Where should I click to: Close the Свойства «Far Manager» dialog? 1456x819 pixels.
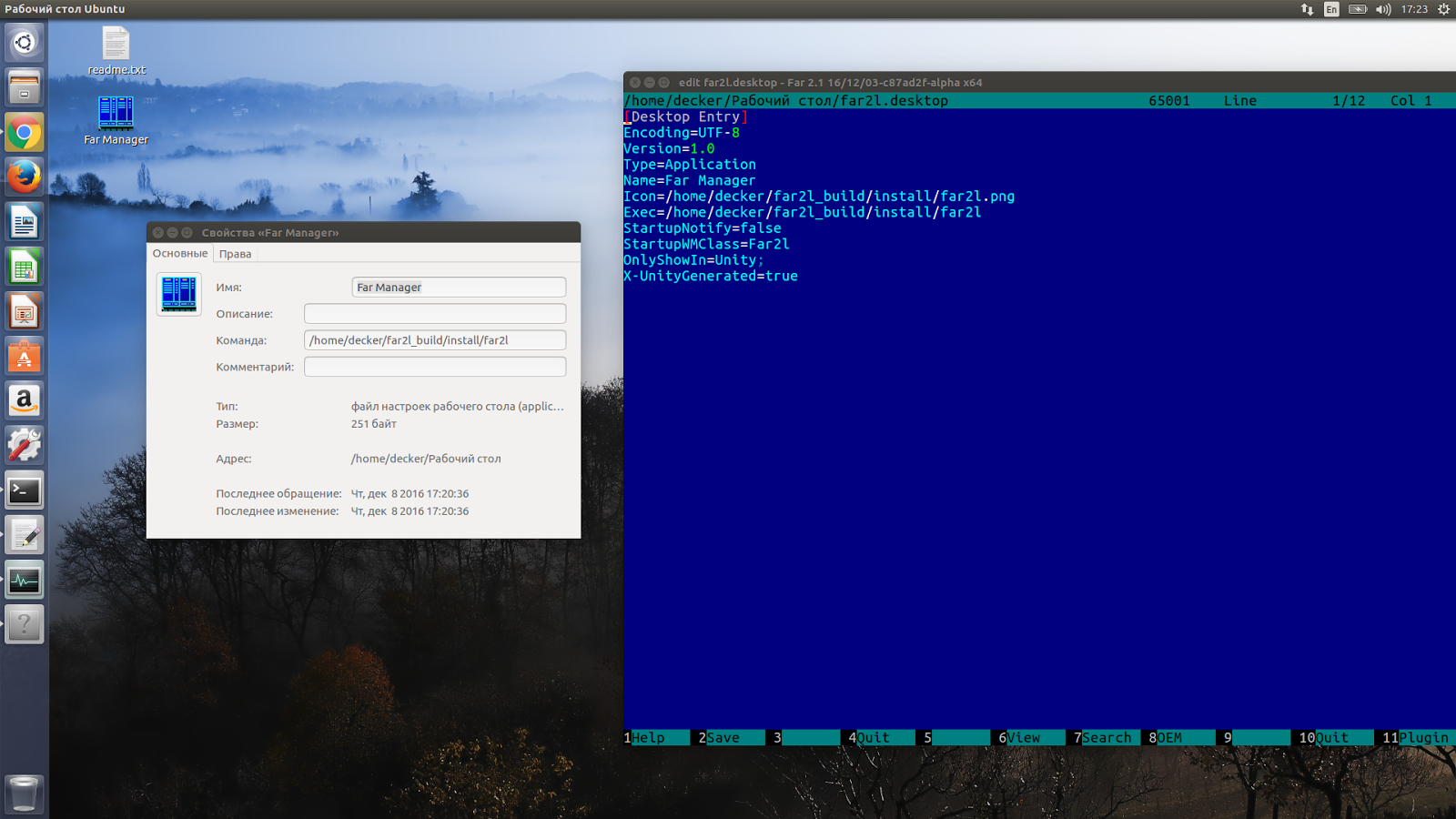point(158,233)
